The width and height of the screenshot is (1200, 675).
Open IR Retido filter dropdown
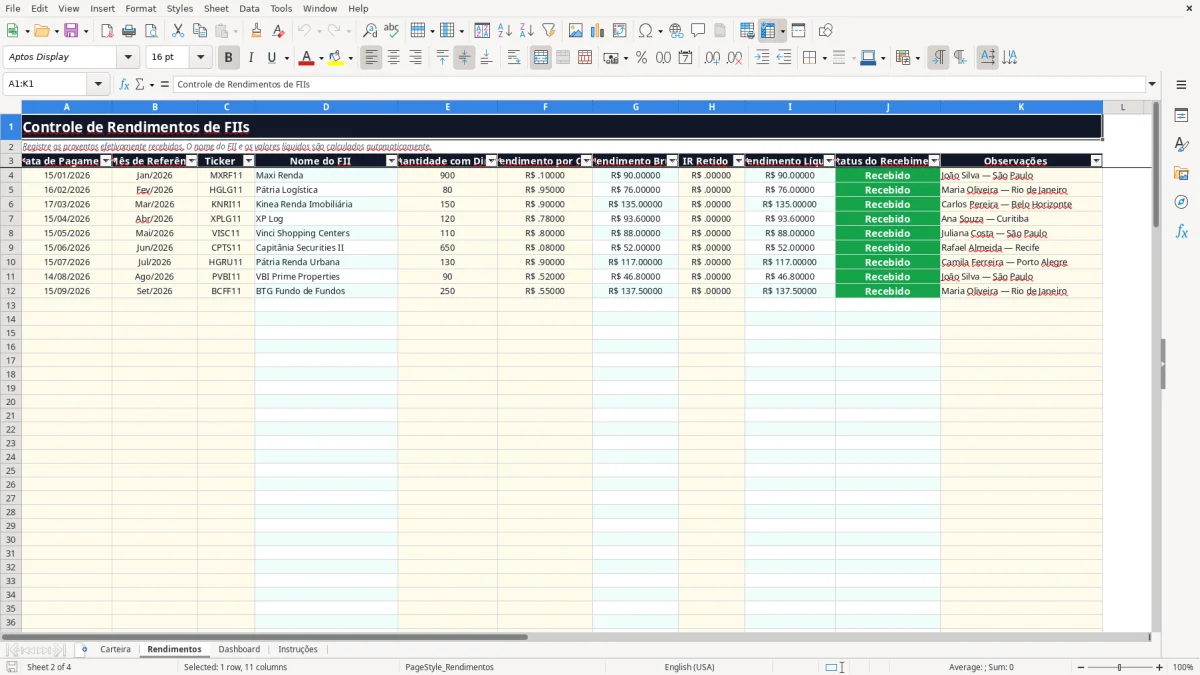(738, 161)
